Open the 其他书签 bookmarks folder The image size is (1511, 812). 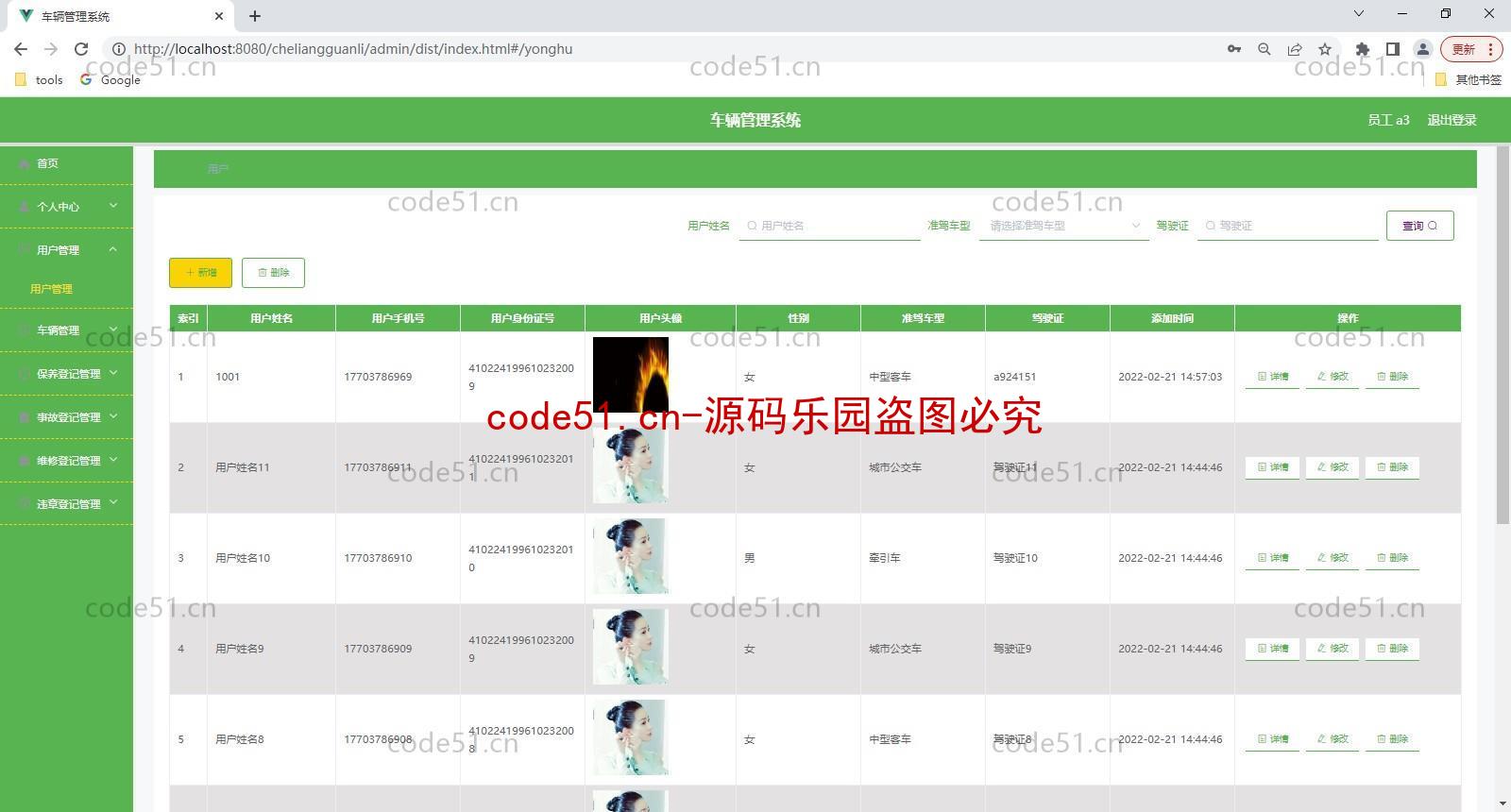[x=1469, y=80]
